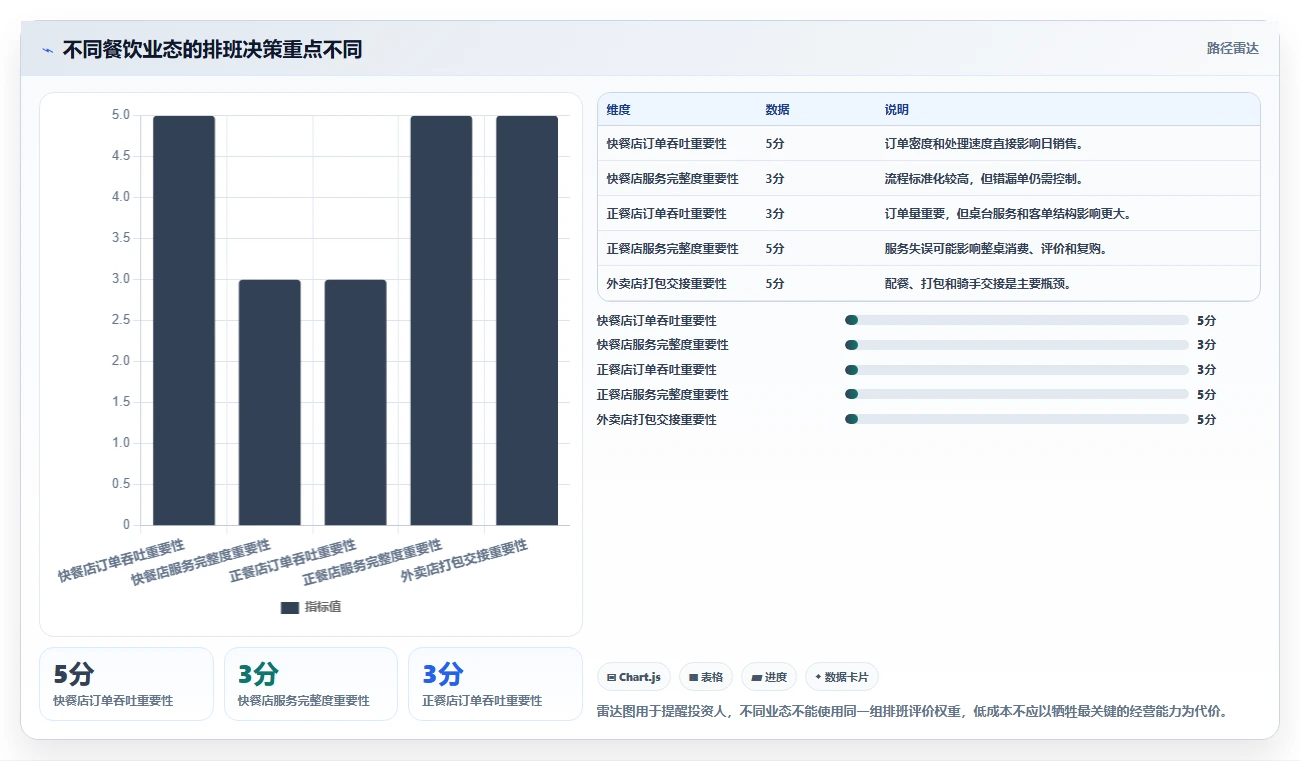Toggle the 指标值 legend entry in the chart
The width and height of the screenshot is (1300, 761).
(x=311, y=607)
